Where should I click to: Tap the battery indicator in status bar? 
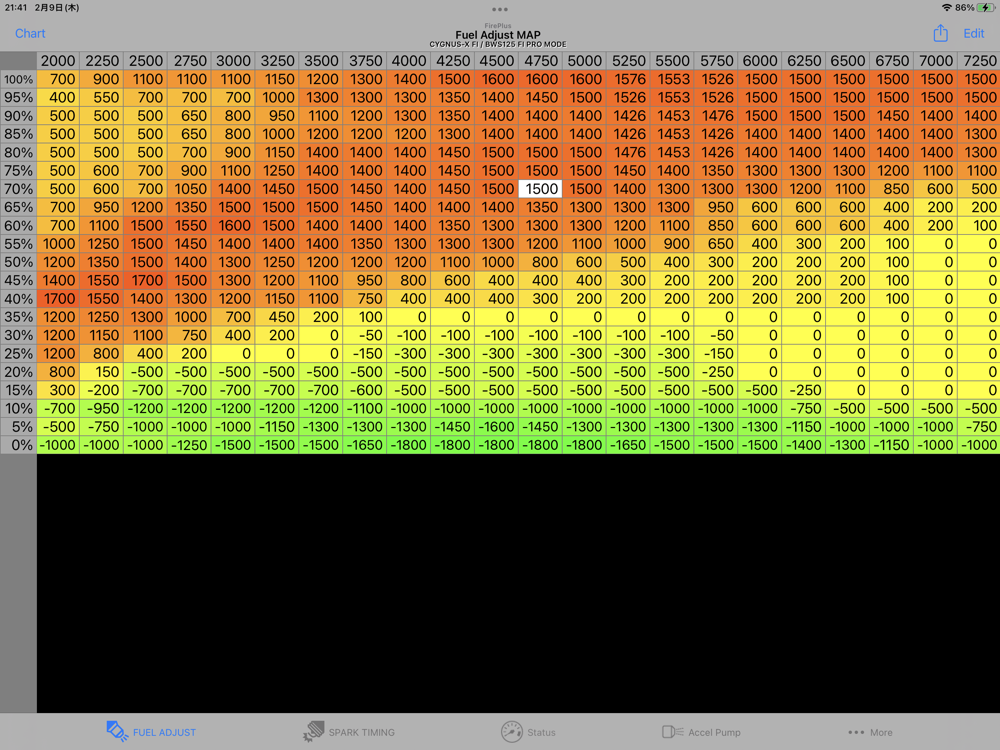pyautogui.click(x=984, y=7)
